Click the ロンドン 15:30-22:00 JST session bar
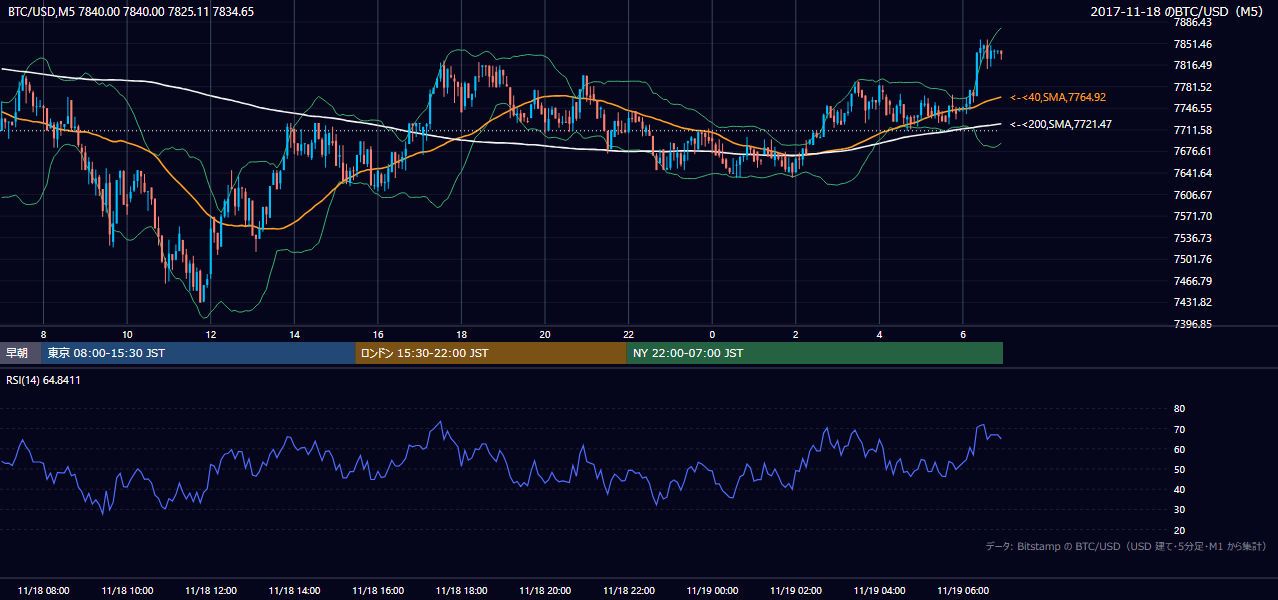The image size is (1278, 600). 491,353
